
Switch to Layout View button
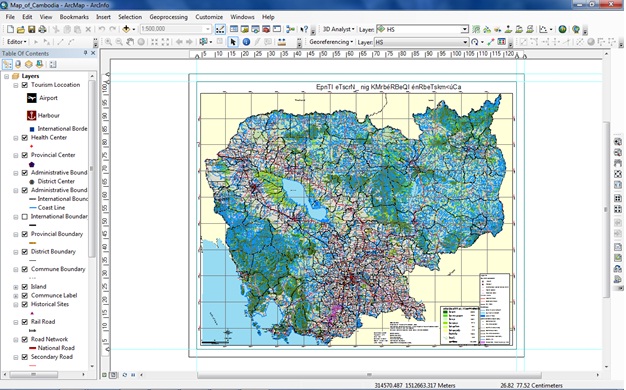(113, 375)
